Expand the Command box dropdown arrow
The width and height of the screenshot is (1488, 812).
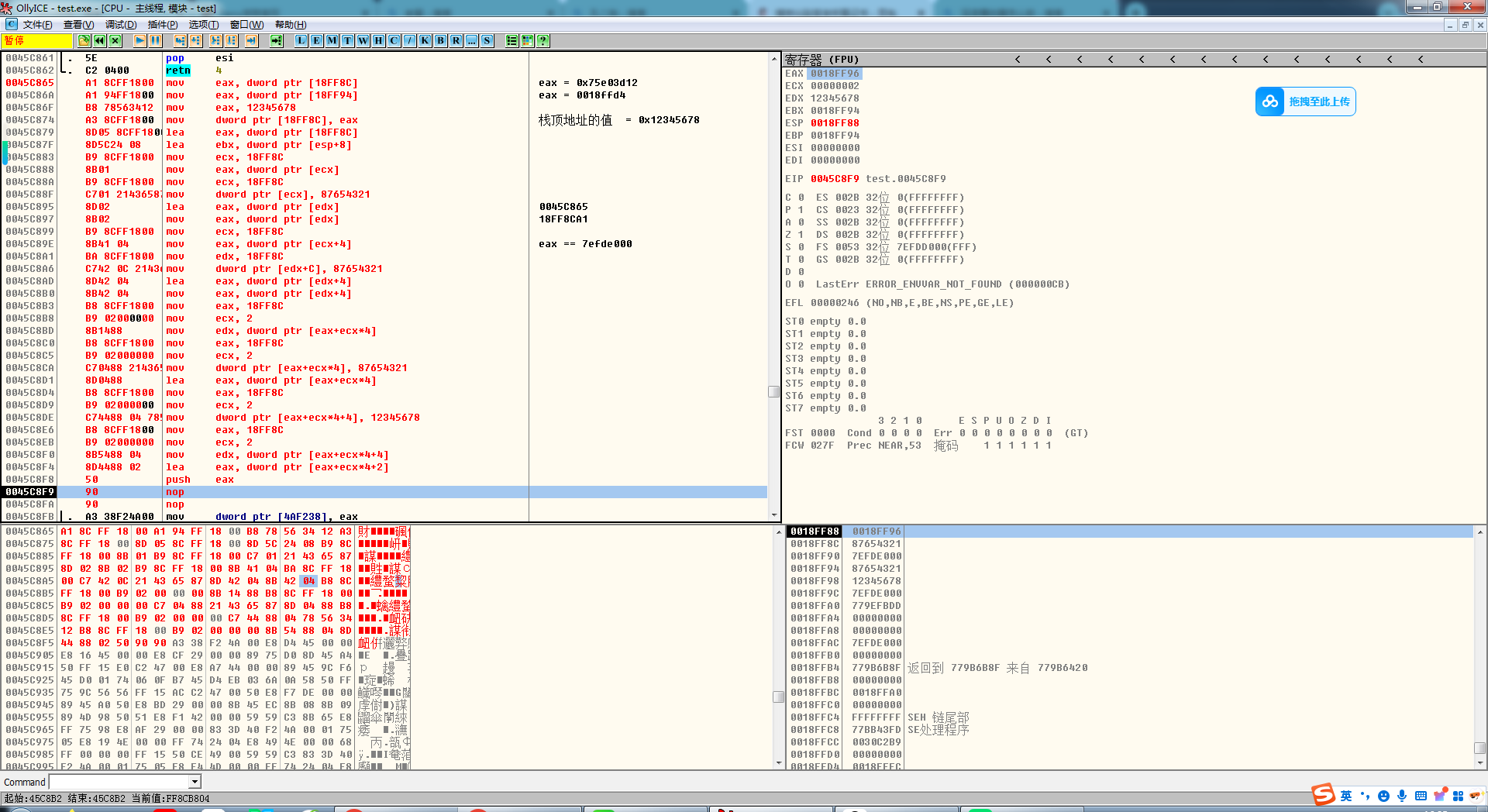pos(195,783)
